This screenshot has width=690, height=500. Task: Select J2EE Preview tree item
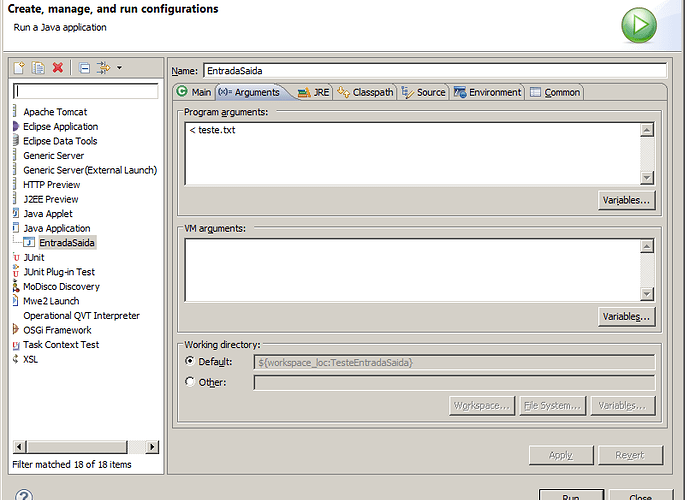[51, 199]
